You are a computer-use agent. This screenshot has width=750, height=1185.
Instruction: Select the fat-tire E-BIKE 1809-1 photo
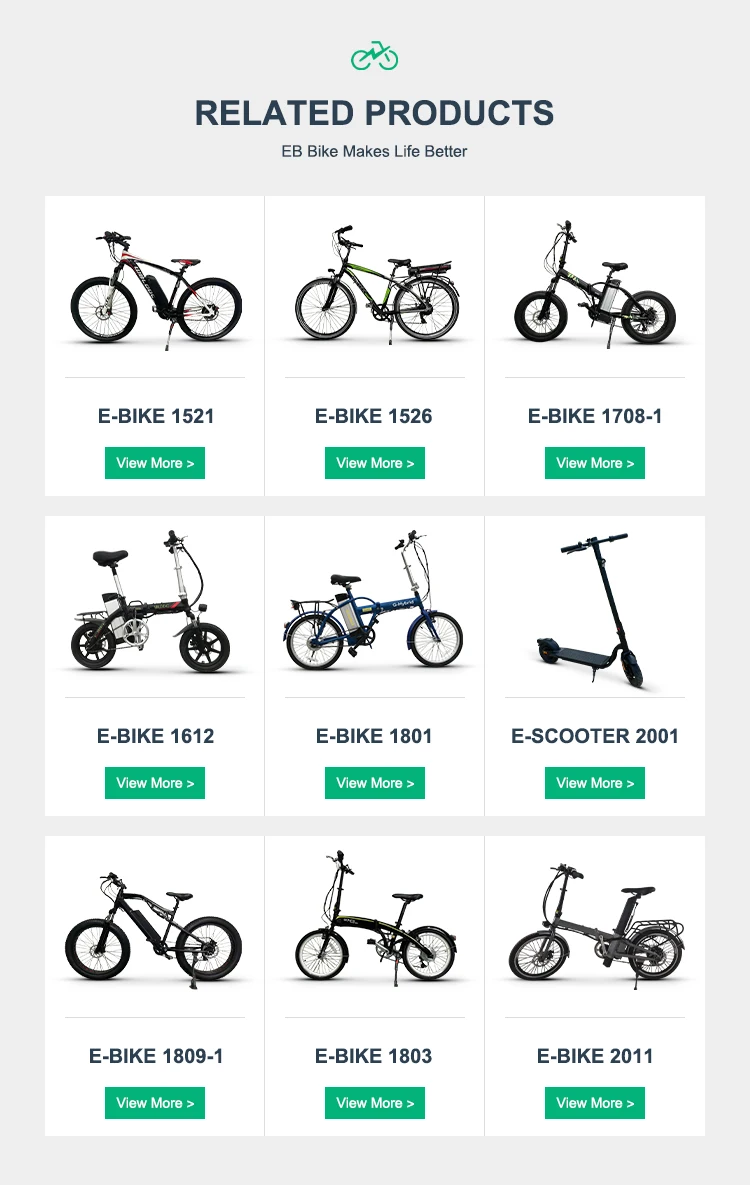(155, 930)
